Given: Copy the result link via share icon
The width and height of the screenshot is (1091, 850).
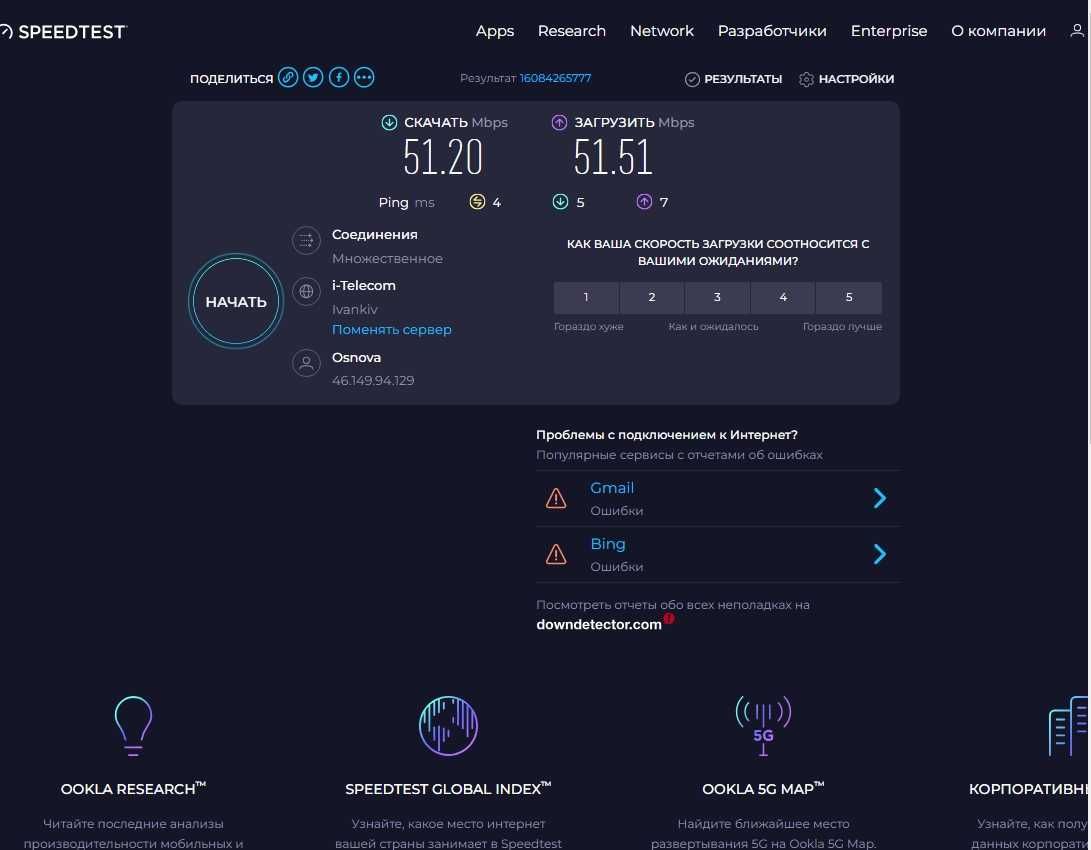Looking at the screenshot, I should pyautogui.click(x=288, y=77).
